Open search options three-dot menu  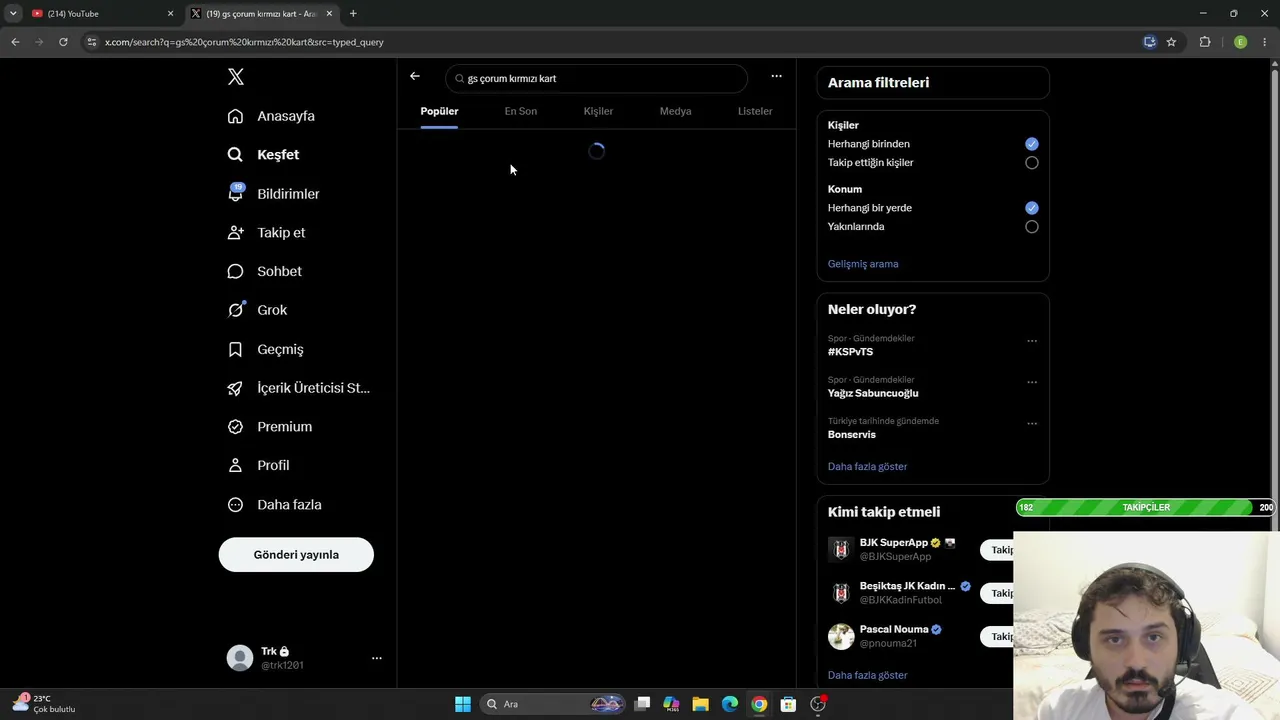click(776, 76)
